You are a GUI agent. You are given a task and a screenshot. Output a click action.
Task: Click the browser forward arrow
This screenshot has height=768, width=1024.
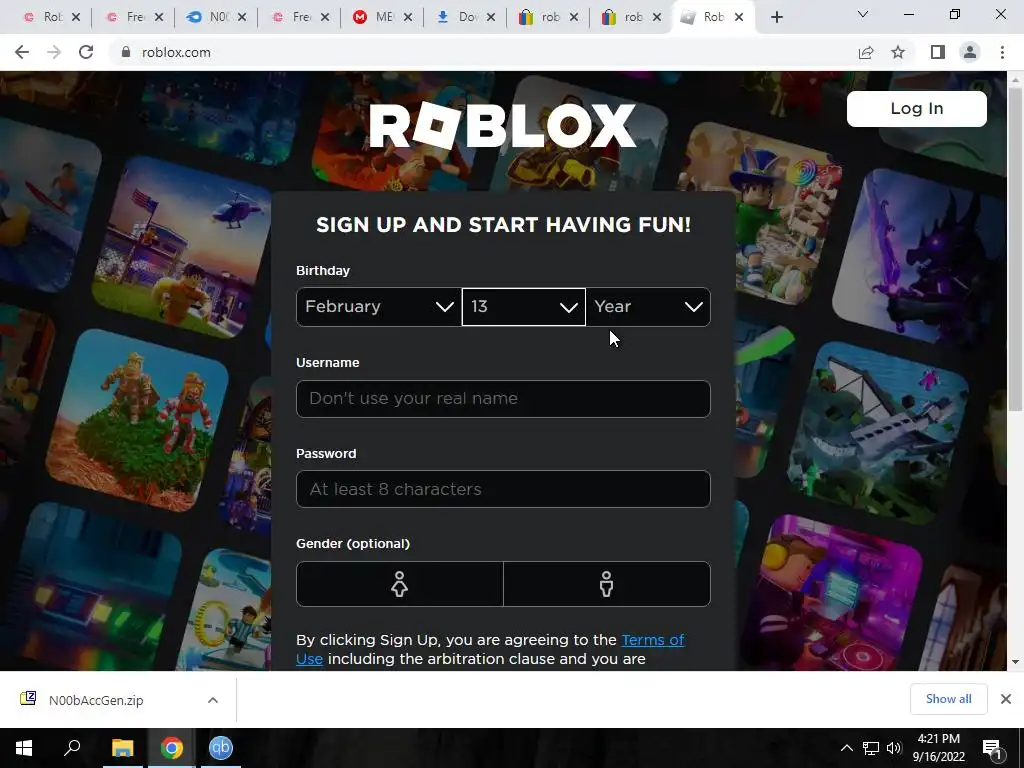(x=54, y=52)
